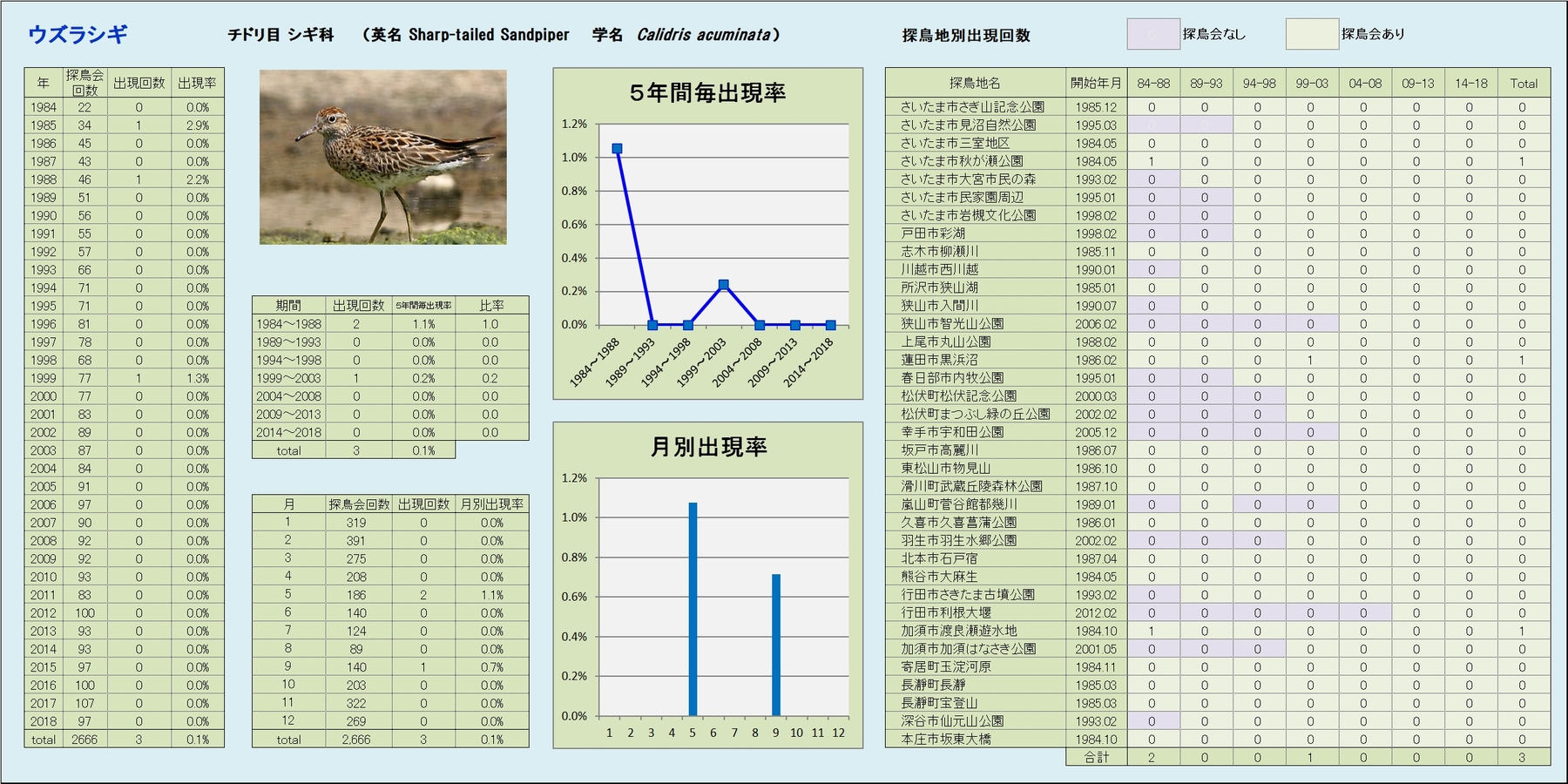Click the Sharp-tailed Sandpiper bird photo

click(382, 157)
